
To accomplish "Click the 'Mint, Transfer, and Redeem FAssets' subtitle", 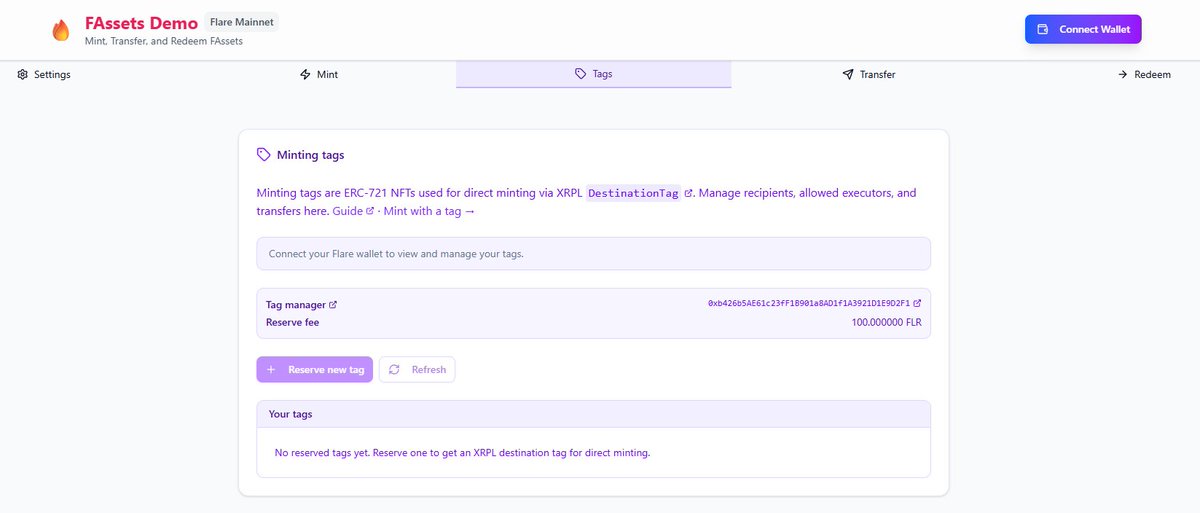I will (164, 41).
